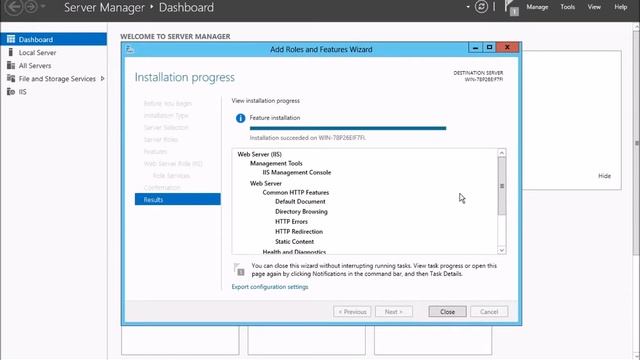
Task: Open the Notifications flag icon
Action: click(511, 8)
